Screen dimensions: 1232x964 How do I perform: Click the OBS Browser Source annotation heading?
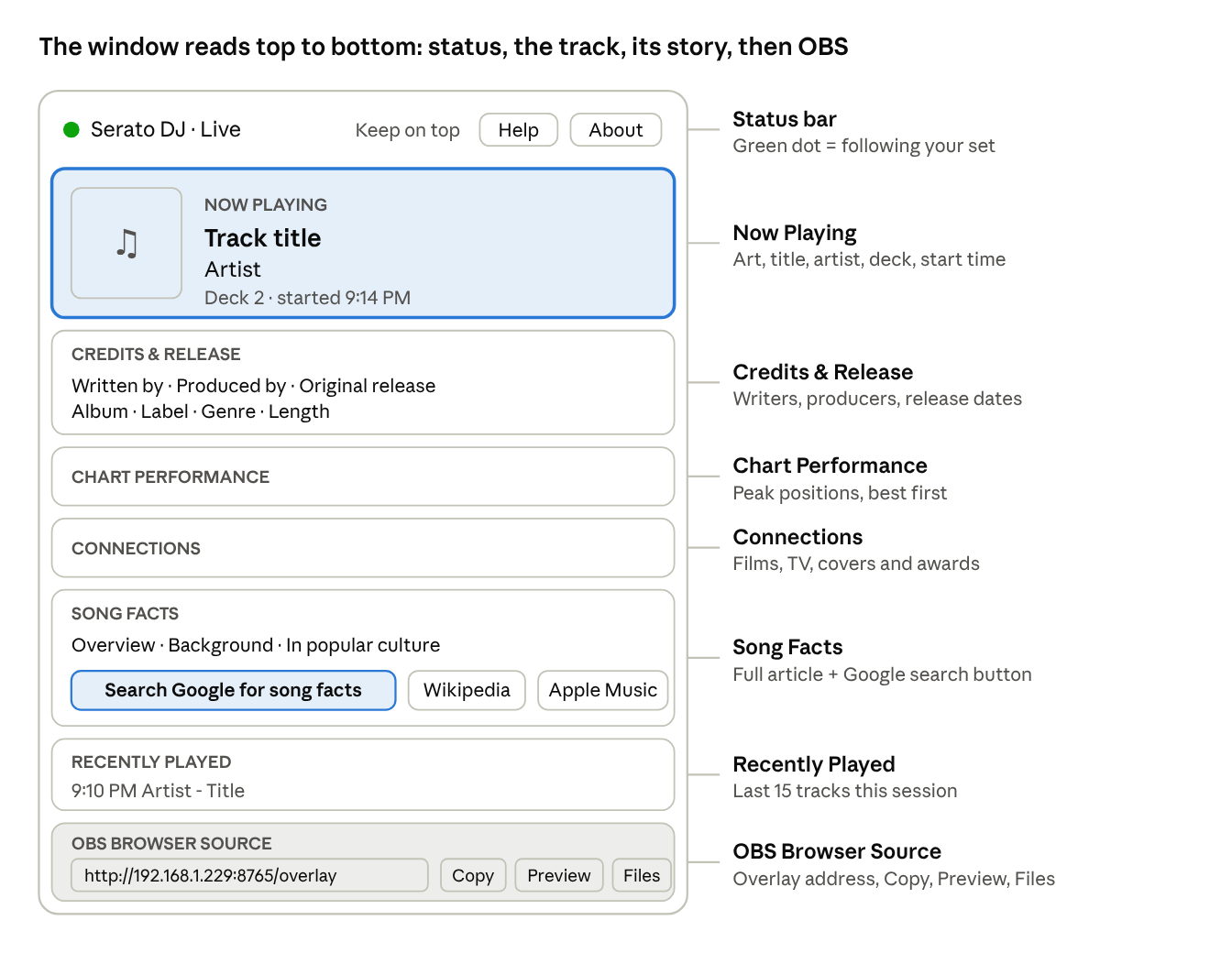tap(837, 851)
